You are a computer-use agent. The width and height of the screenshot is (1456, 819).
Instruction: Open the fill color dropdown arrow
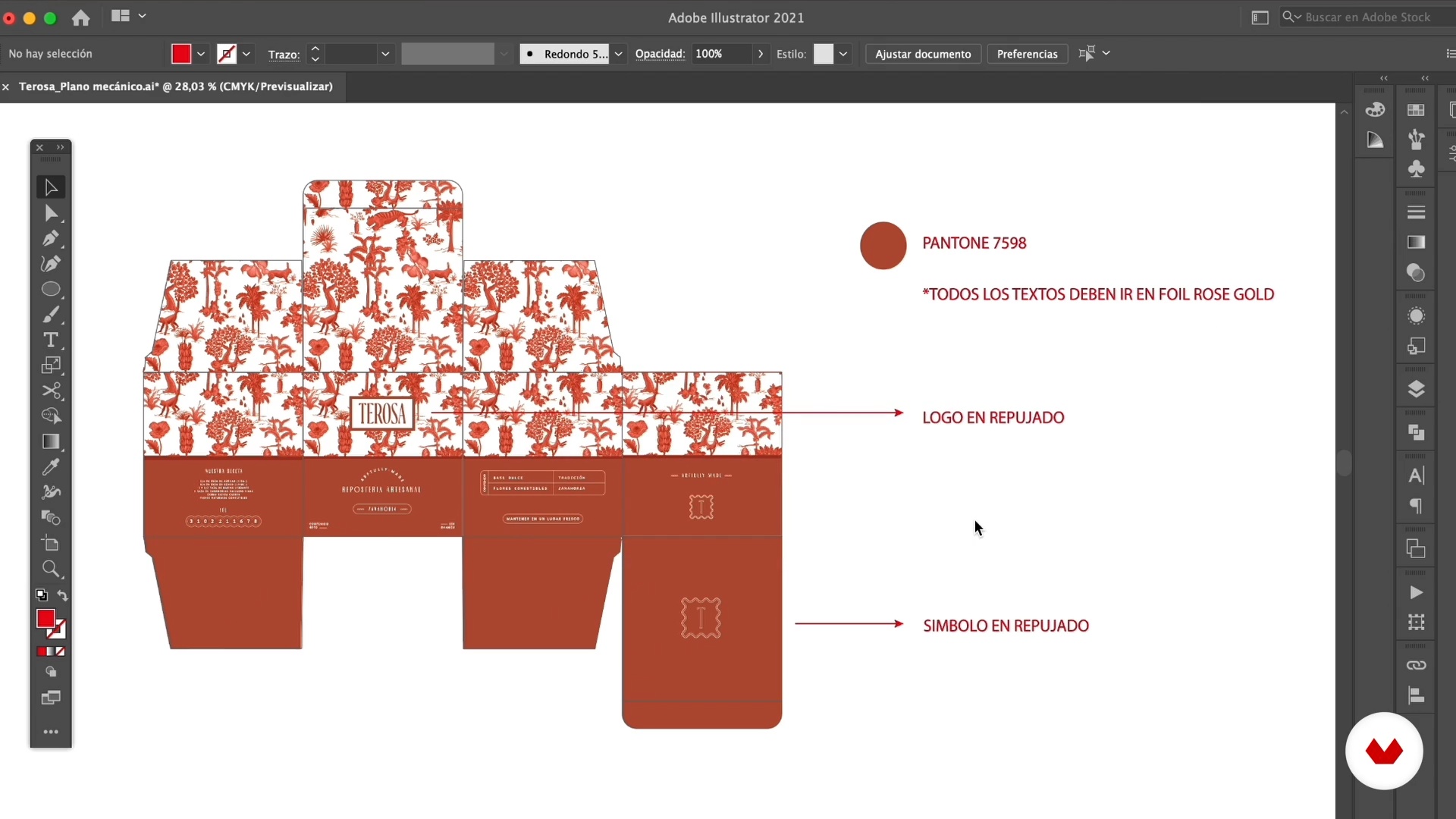(201, 54)
